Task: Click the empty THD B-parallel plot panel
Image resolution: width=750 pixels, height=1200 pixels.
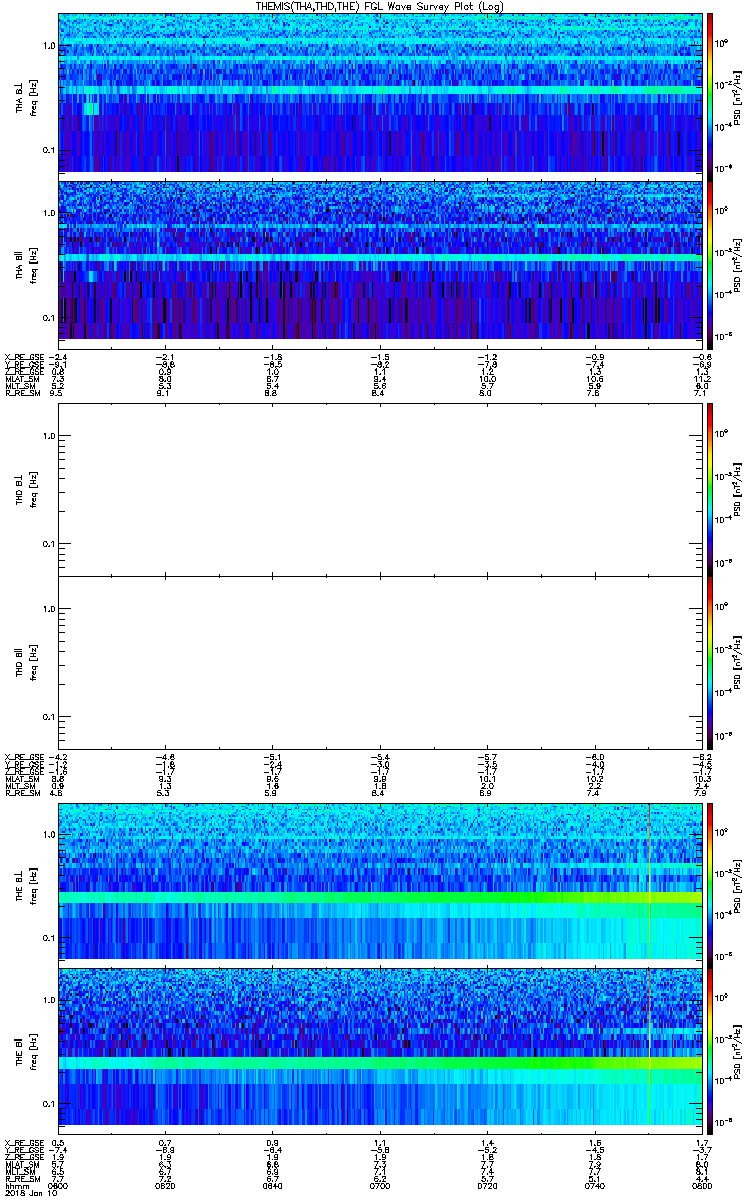Action: [379, 662]
